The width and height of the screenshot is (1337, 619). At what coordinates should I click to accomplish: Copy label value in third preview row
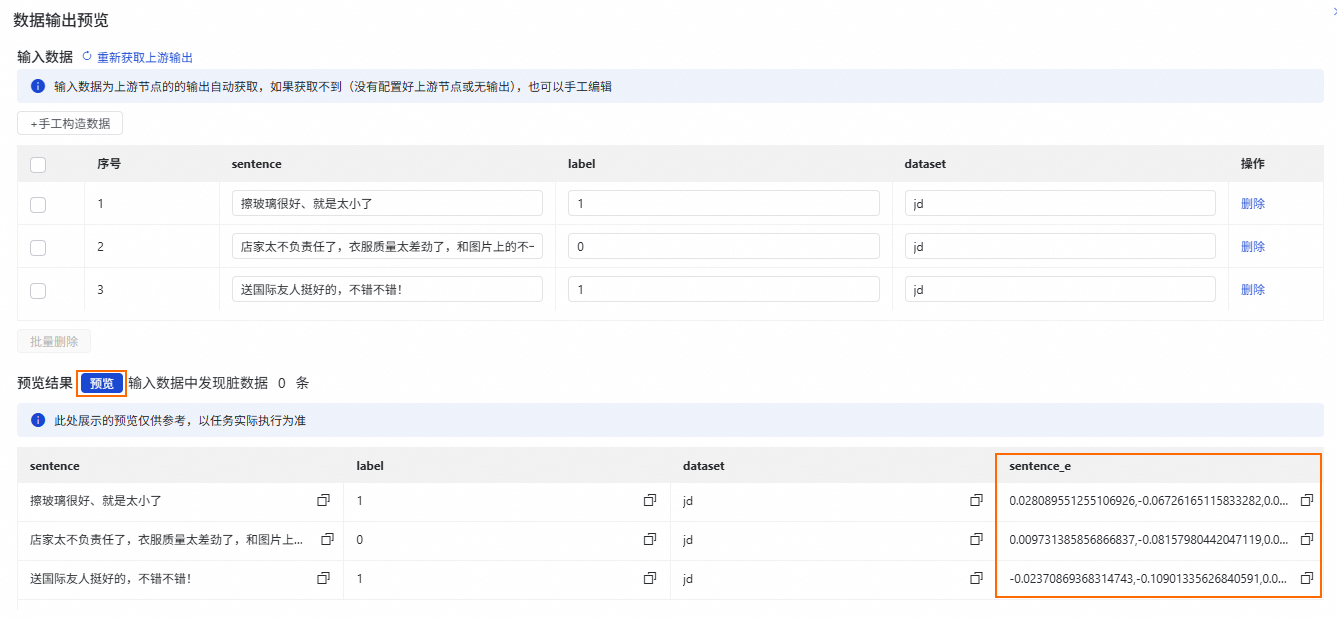click(650, 578)
